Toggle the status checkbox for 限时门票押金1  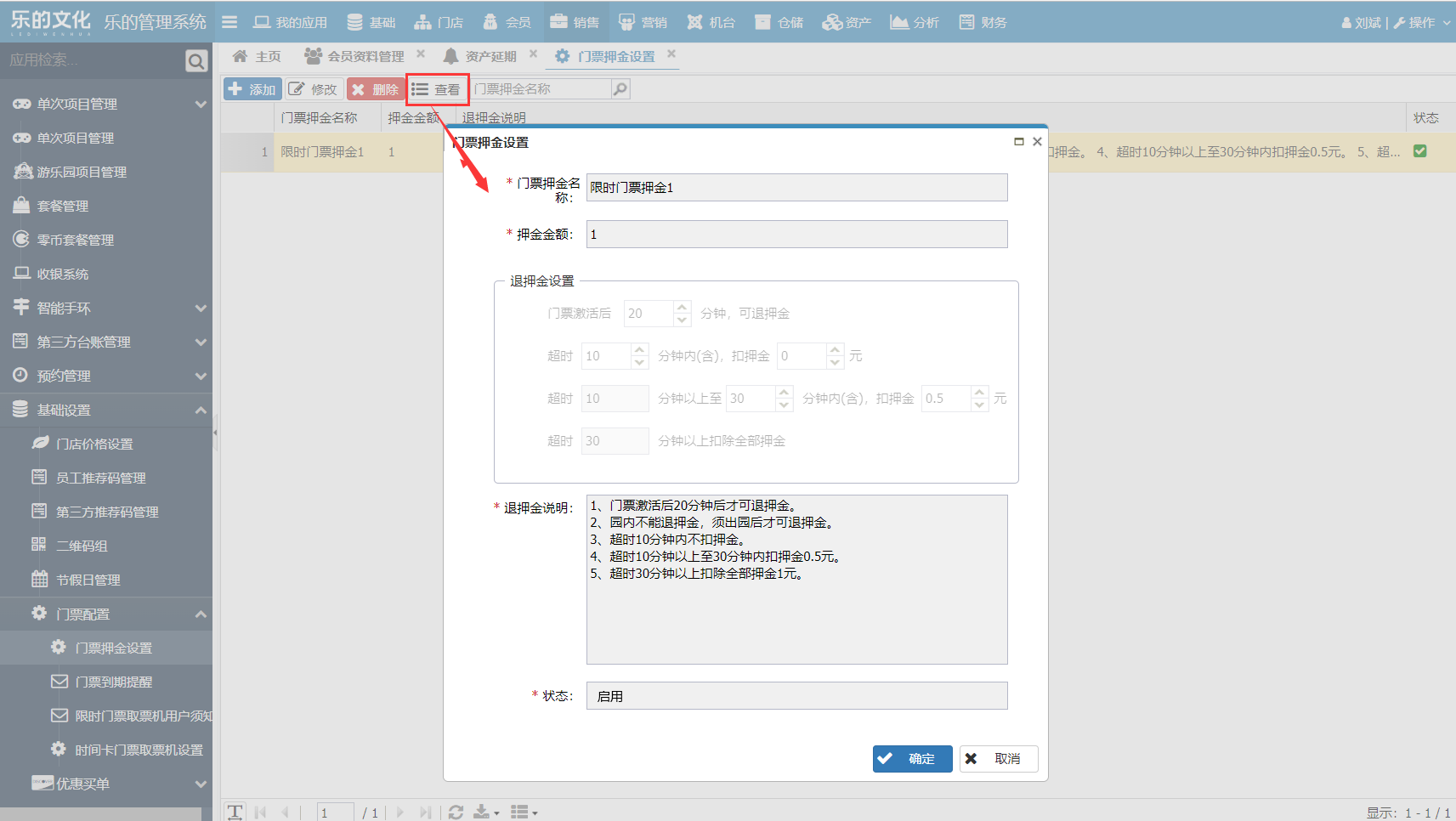coord(1419,151)
